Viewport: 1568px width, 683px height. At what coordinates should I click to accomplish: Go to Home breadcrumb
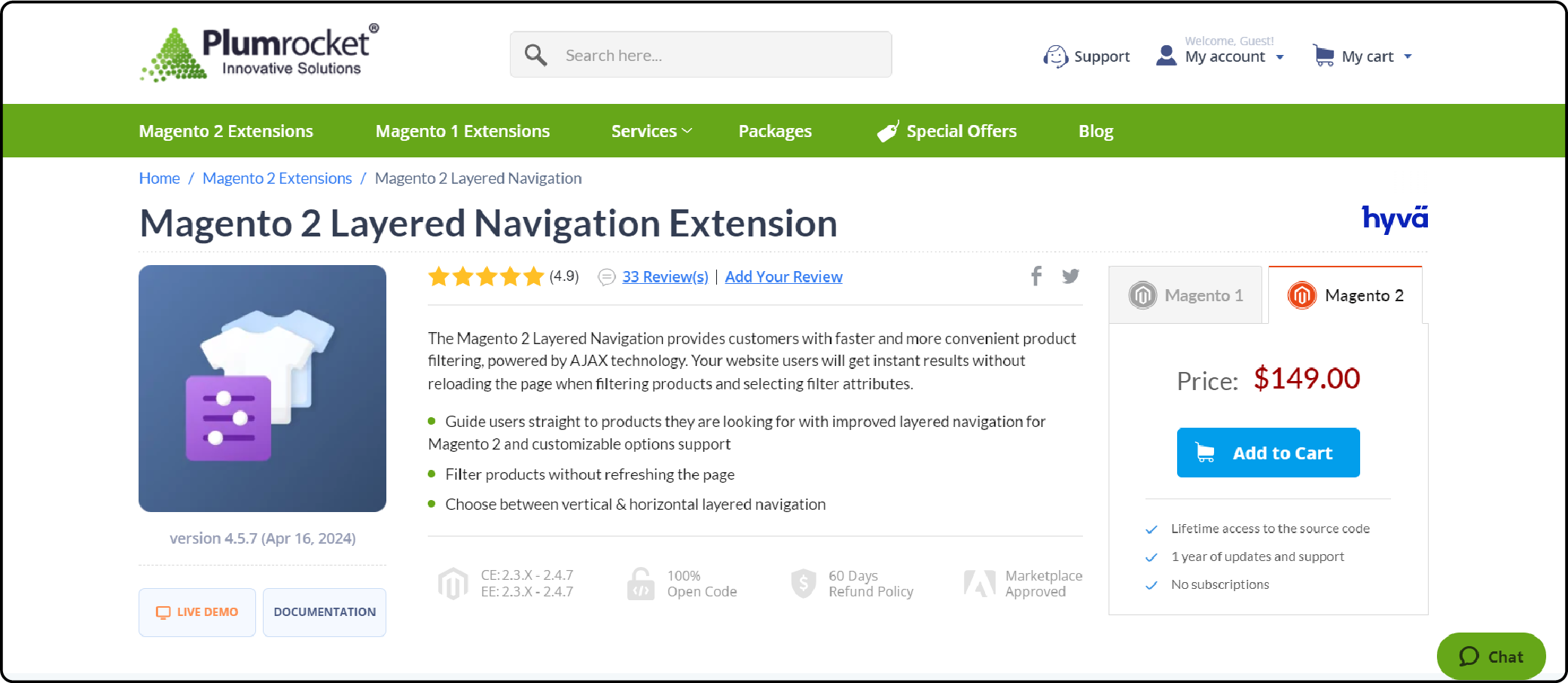(159, 178)
